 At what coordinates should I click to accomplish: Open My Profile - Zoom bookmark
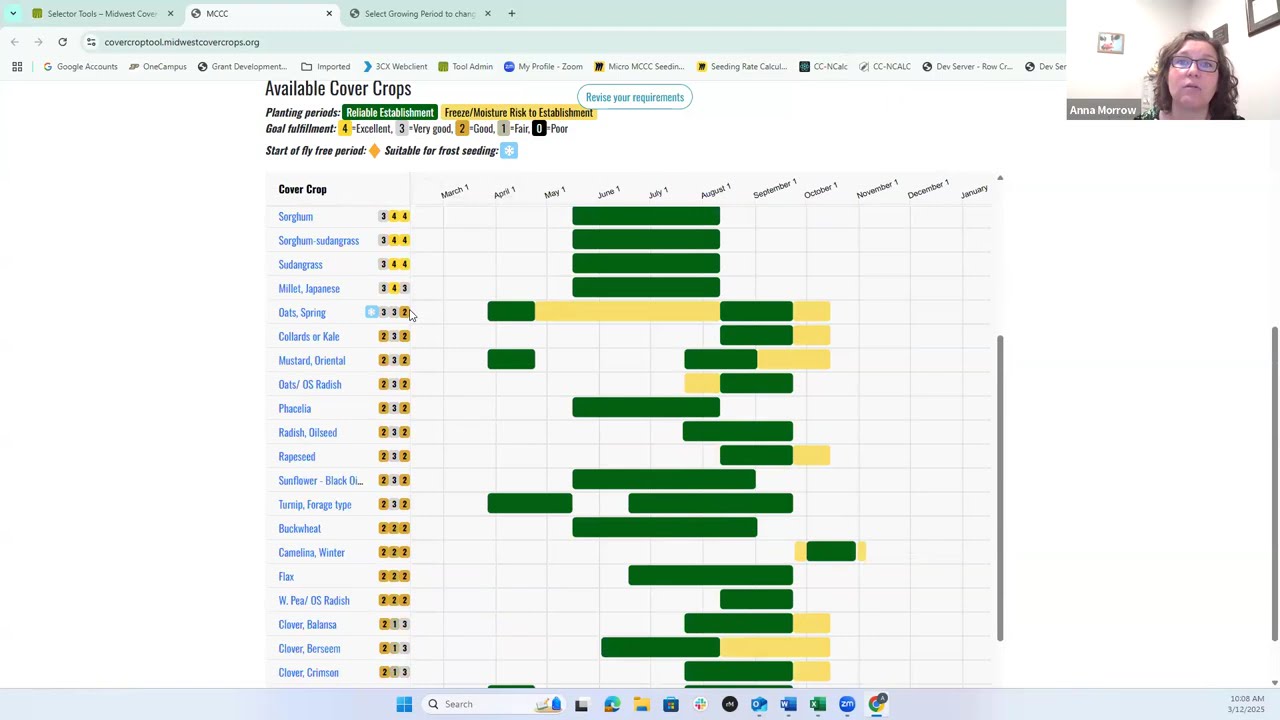tap(543, 66)
